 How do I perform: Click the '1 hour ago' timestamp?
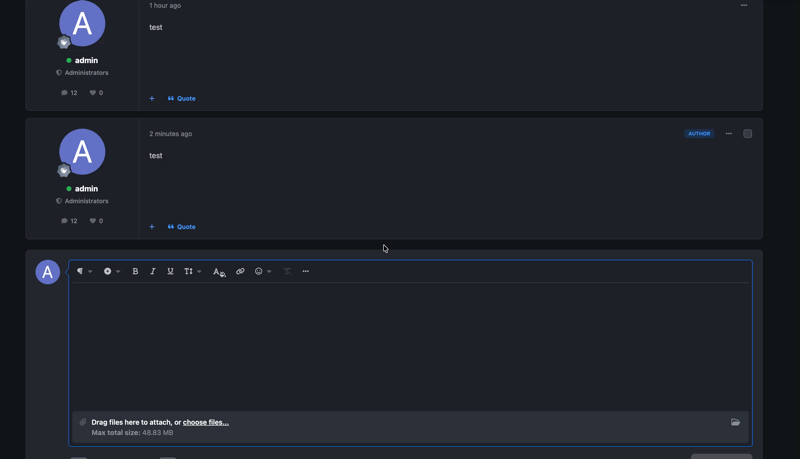pyautogui.click(x=165, y=6)
